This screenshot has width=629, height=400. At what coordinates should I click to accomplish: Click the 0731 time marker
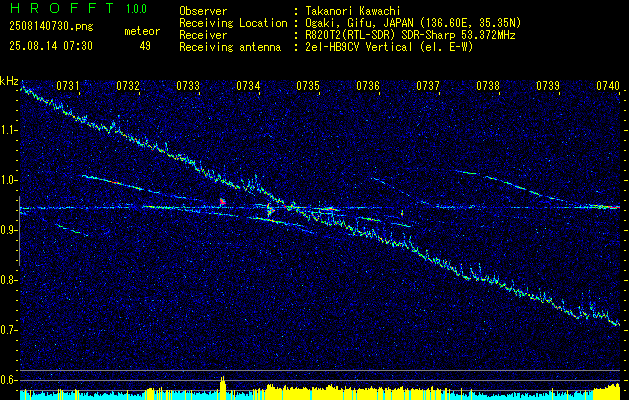point(67,85)
